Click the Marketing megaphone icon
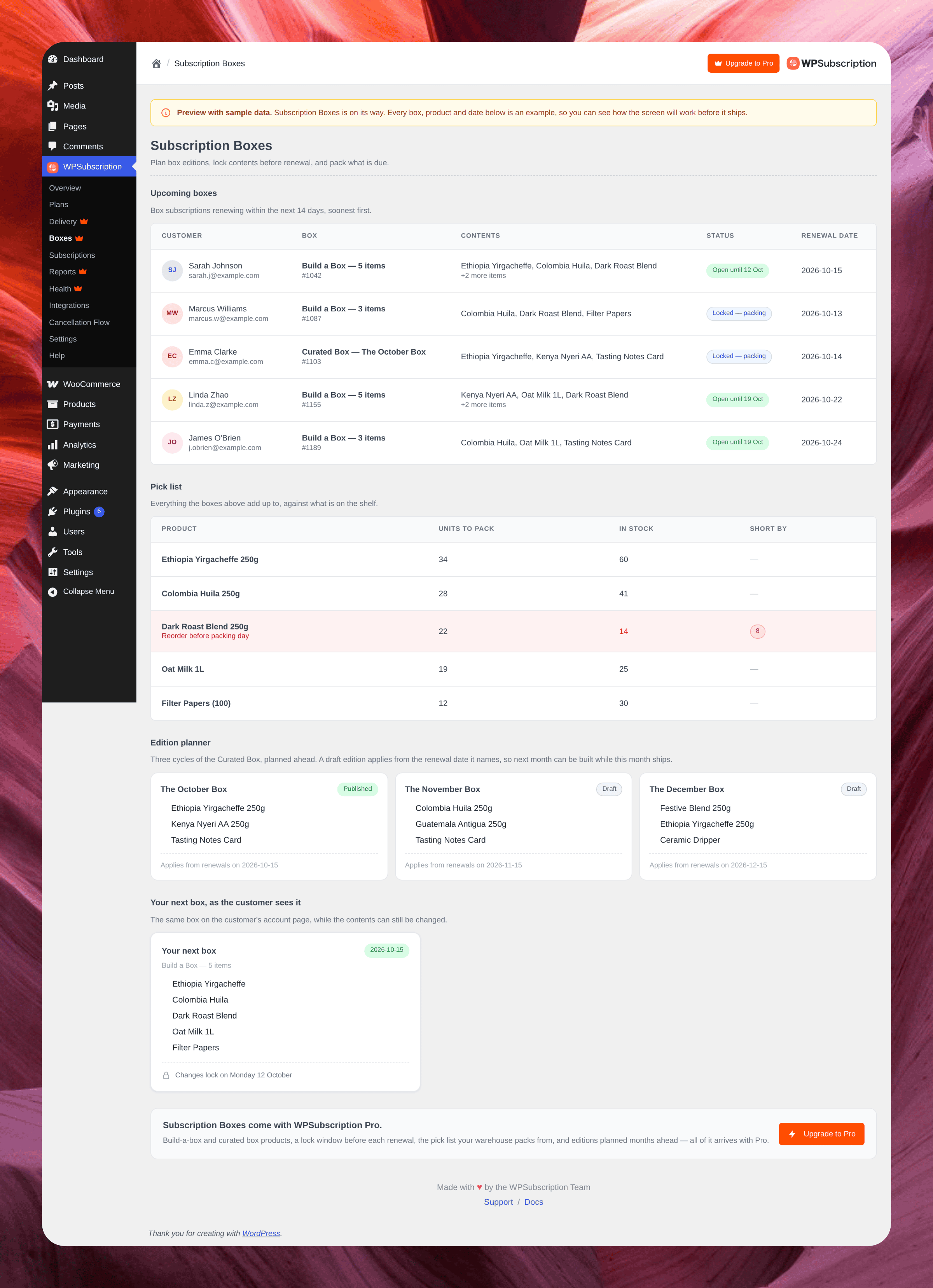Screen dimensions: 933x1288 (53, 465)
